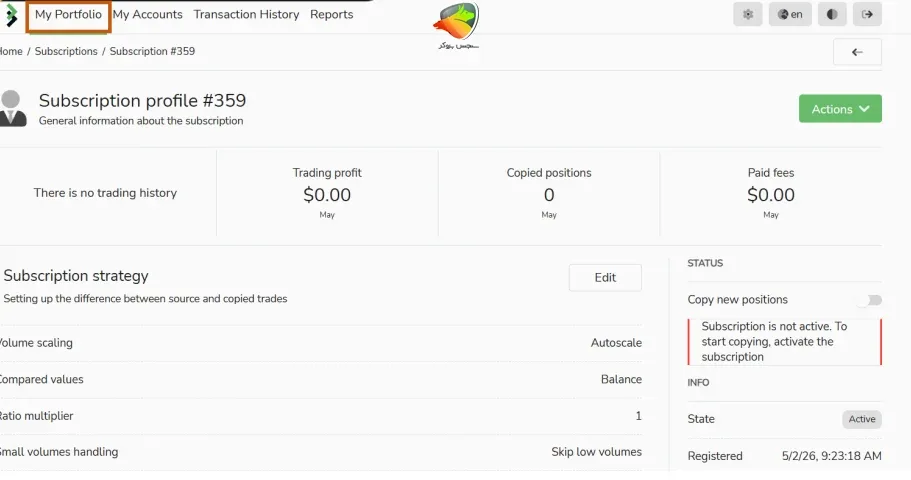Open the Reports menu item
Image resolution: width=911 pixels, height=480 pixels.
pyautogui.click(x=332, y=15)
